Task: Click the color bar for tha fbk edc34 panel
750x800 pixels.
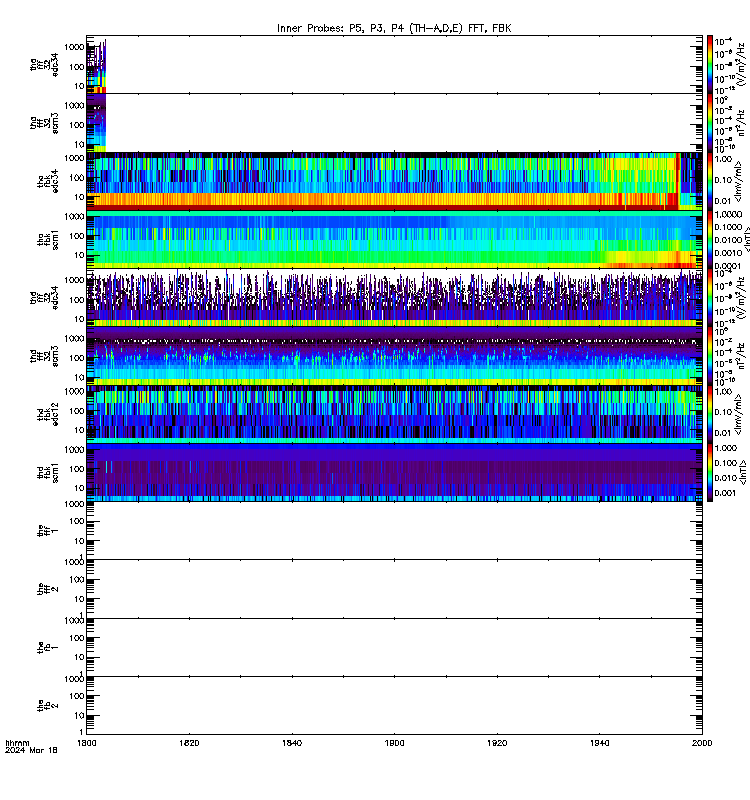Action: (710, 181)
